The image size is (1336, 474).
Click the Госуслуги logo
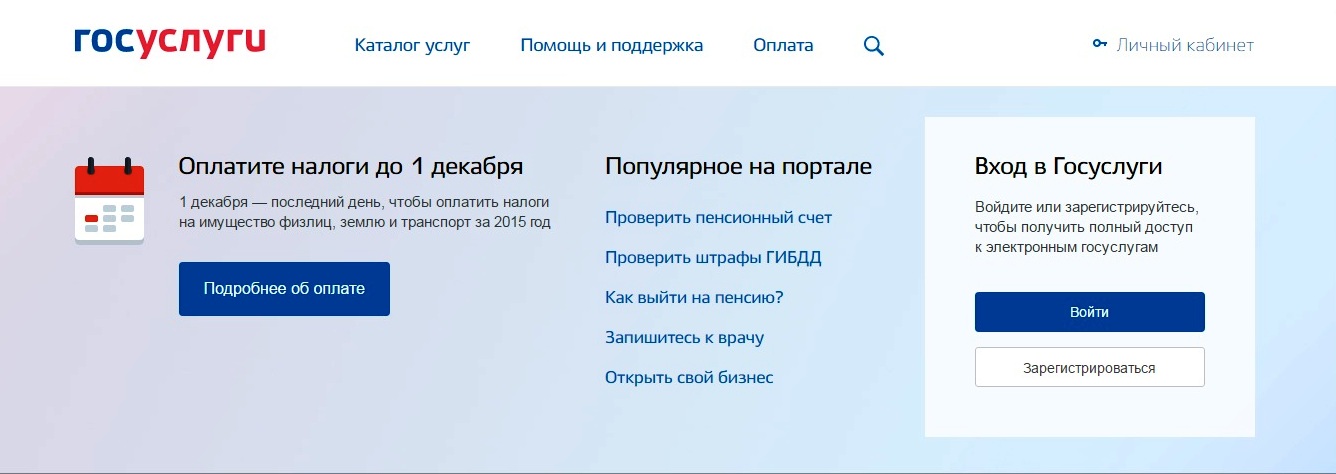170,42
